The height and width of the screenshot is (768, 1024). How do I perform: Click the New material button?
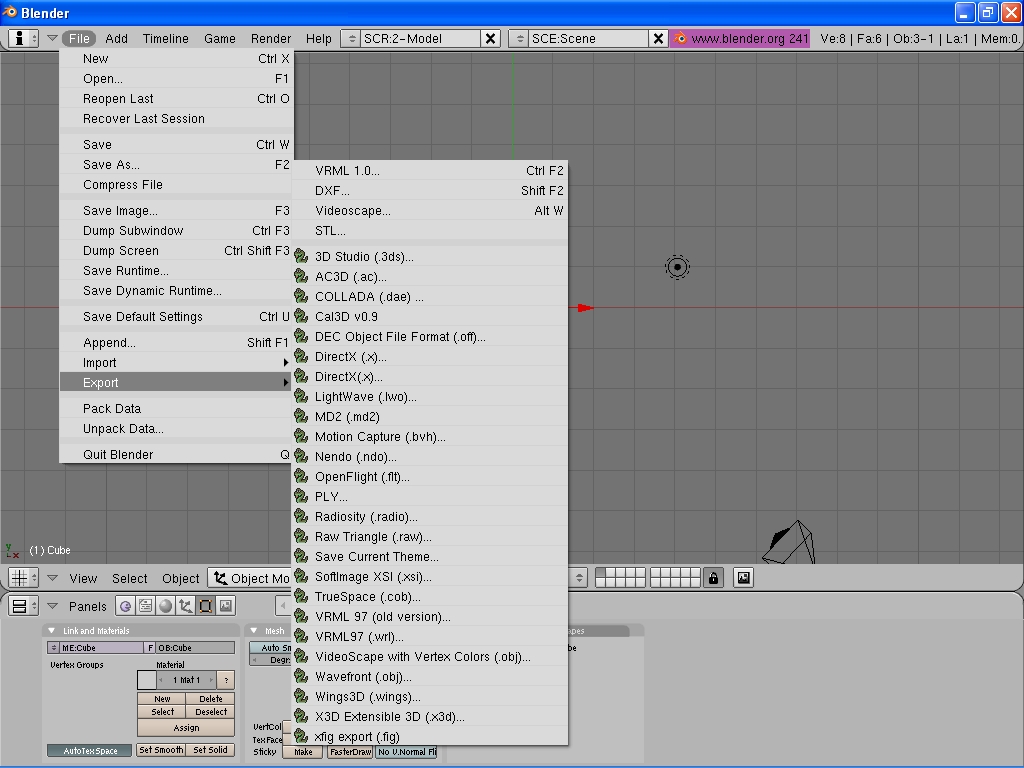[x=162, y=699]
